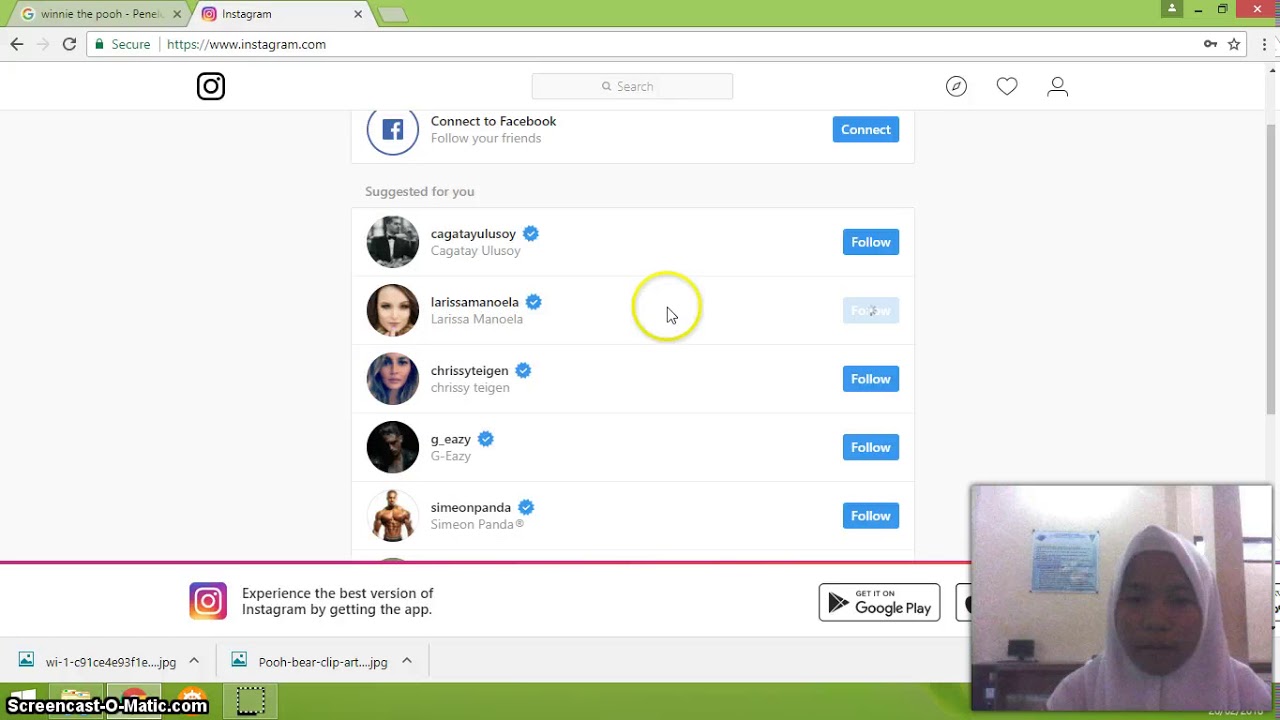Click the 'Follow your friends' text
The image size is (1280, 720).
486,138
